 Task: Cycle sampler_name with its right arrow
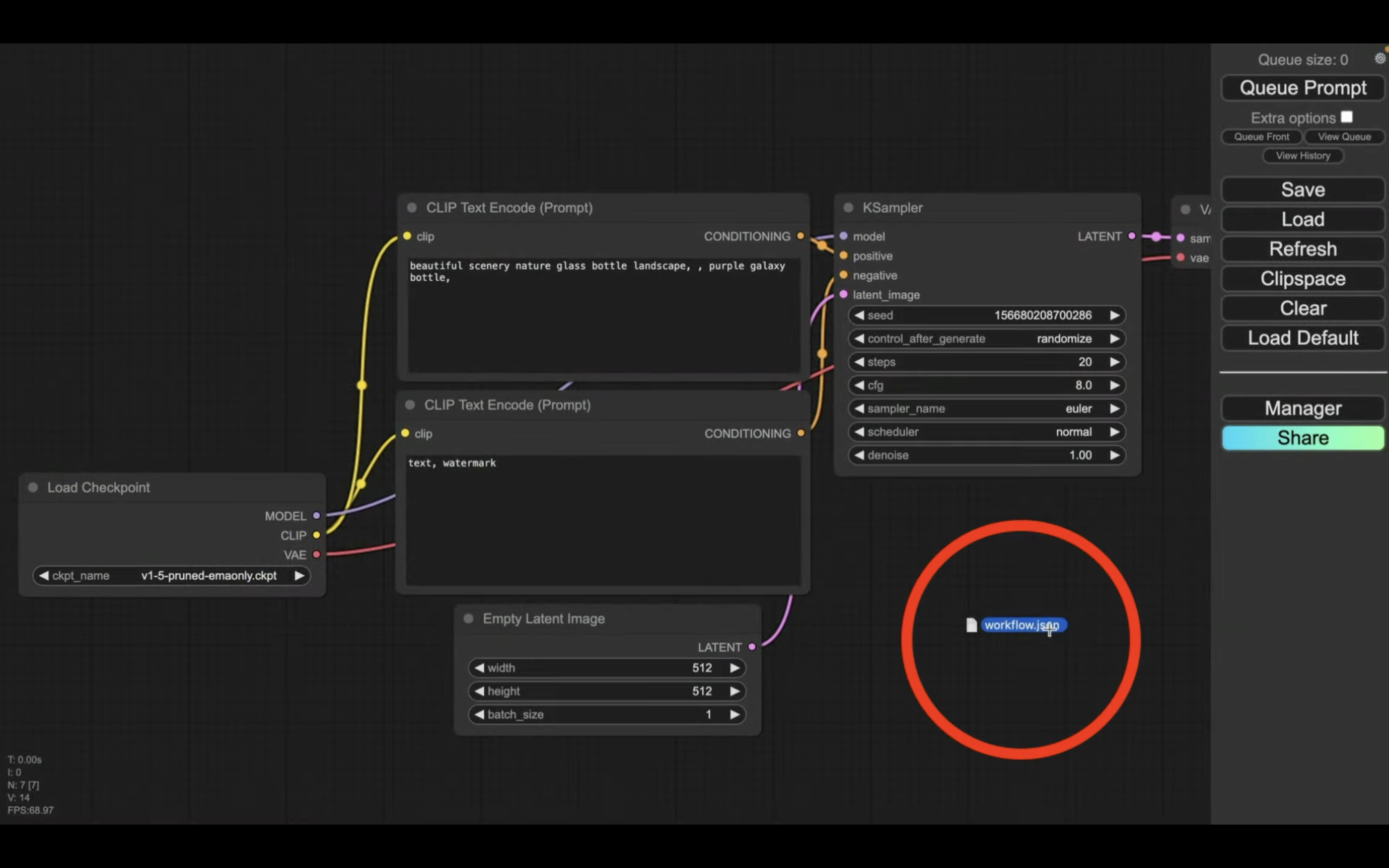click(x=1115, y=409)
